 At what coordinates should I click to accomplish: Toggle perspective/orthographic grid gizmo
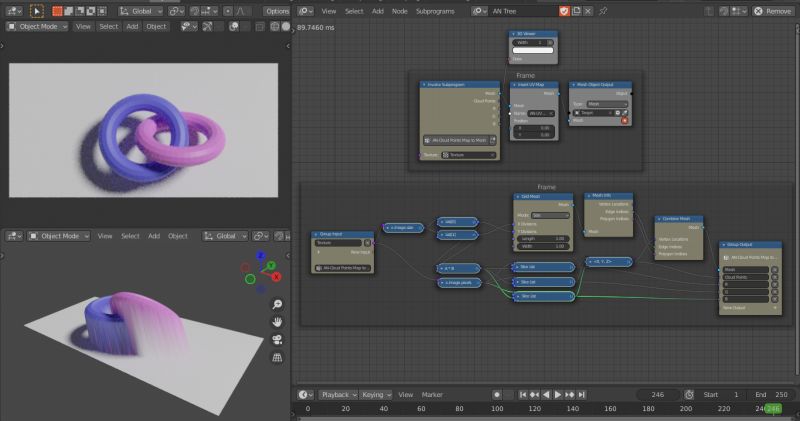coord(277,358)
